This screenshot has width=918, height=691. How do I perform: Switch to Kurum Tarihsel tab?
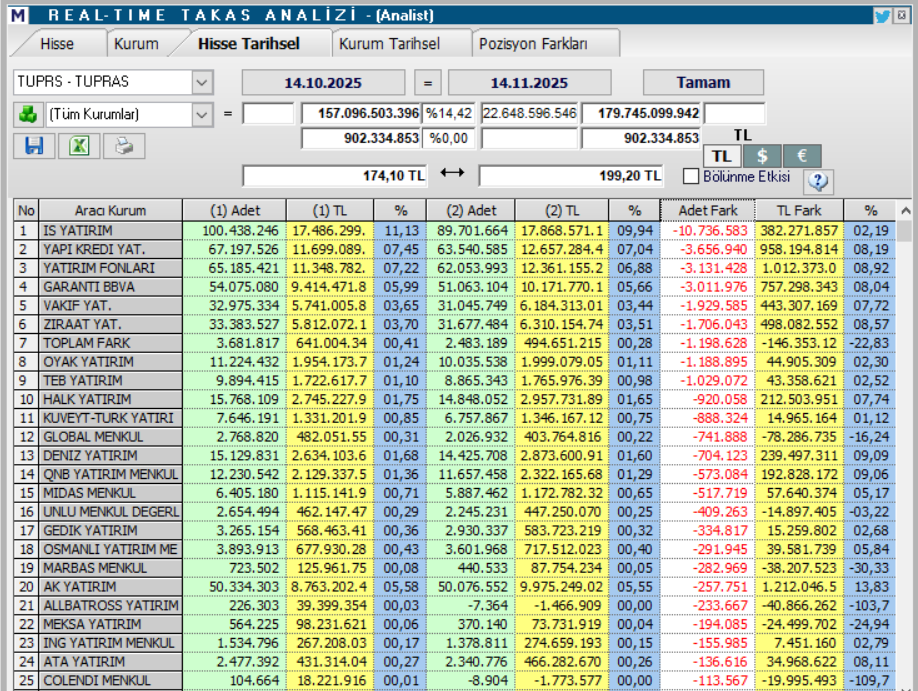pyautogui.click(x=389, y=44)
